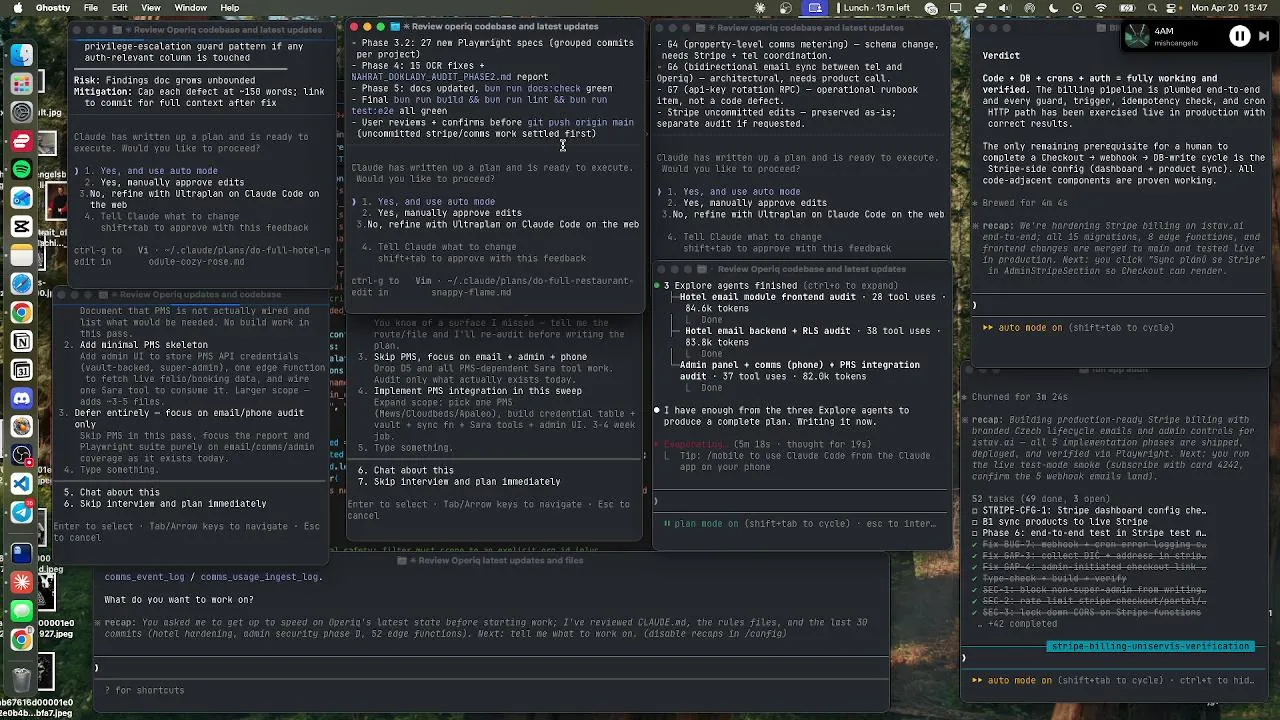
Task: Open Finder from the Dock
Action: click(x=21, y=56)
